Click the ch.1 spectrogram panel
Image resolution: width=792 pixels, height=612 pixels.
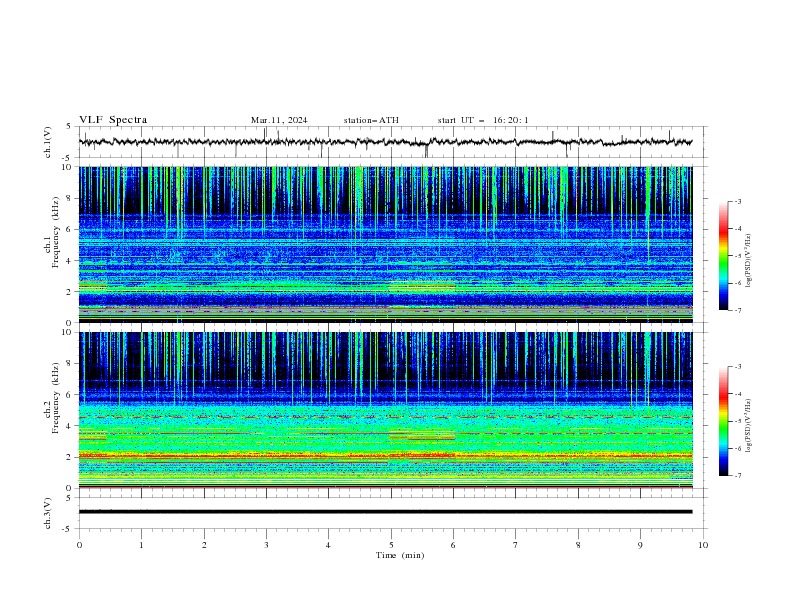(x=385, y=244)
